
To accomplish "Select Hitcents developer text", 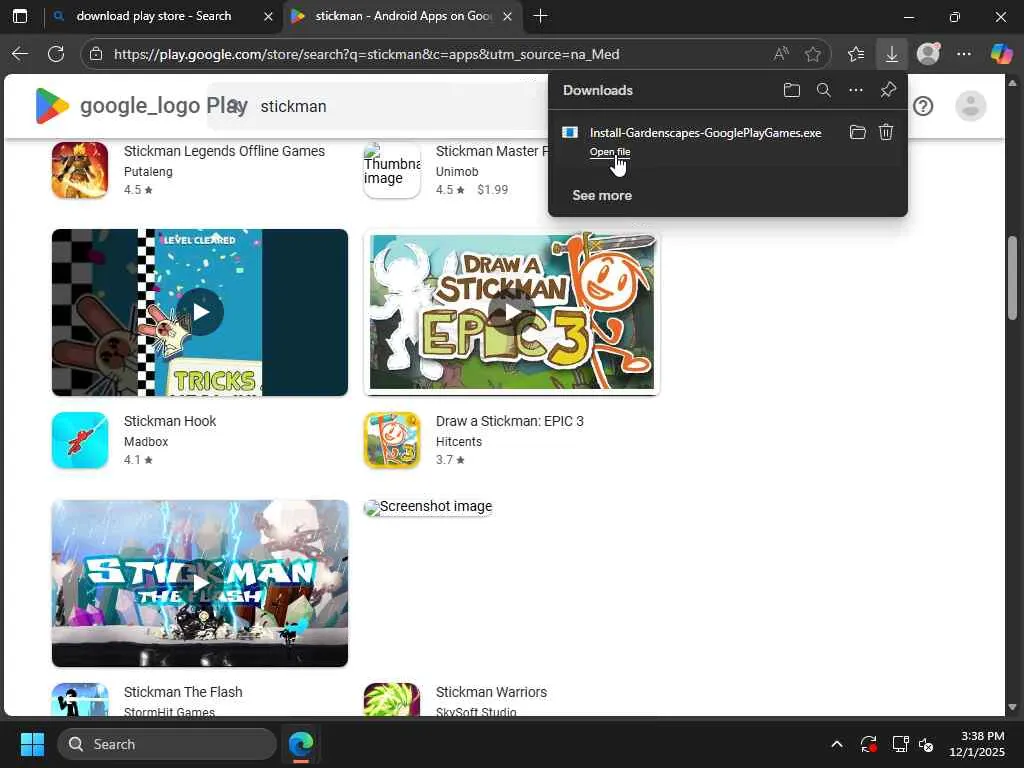I will [x=458, y=441].
